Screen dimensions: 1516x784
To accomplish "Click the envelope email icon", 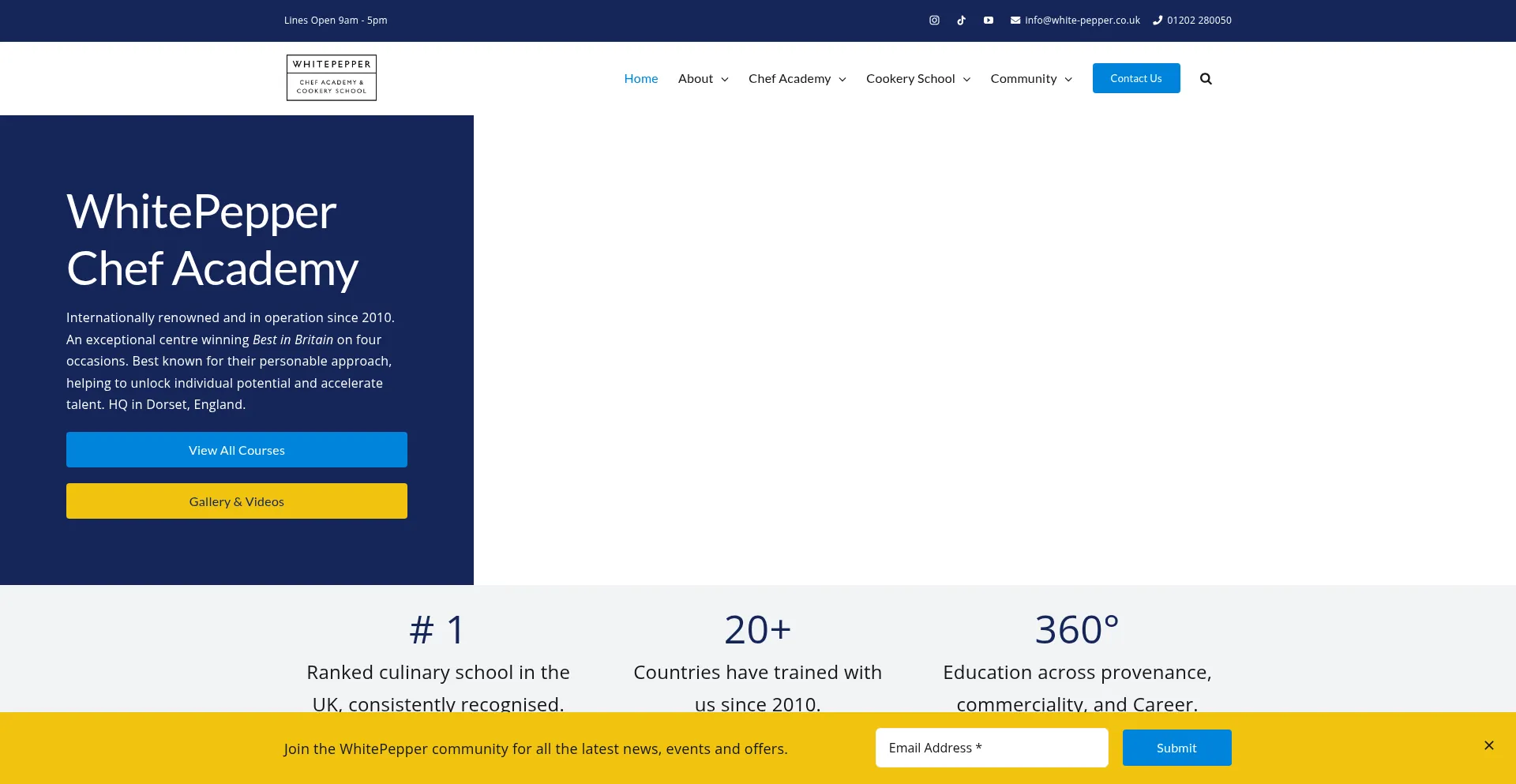I will [x=1015, y=21].
